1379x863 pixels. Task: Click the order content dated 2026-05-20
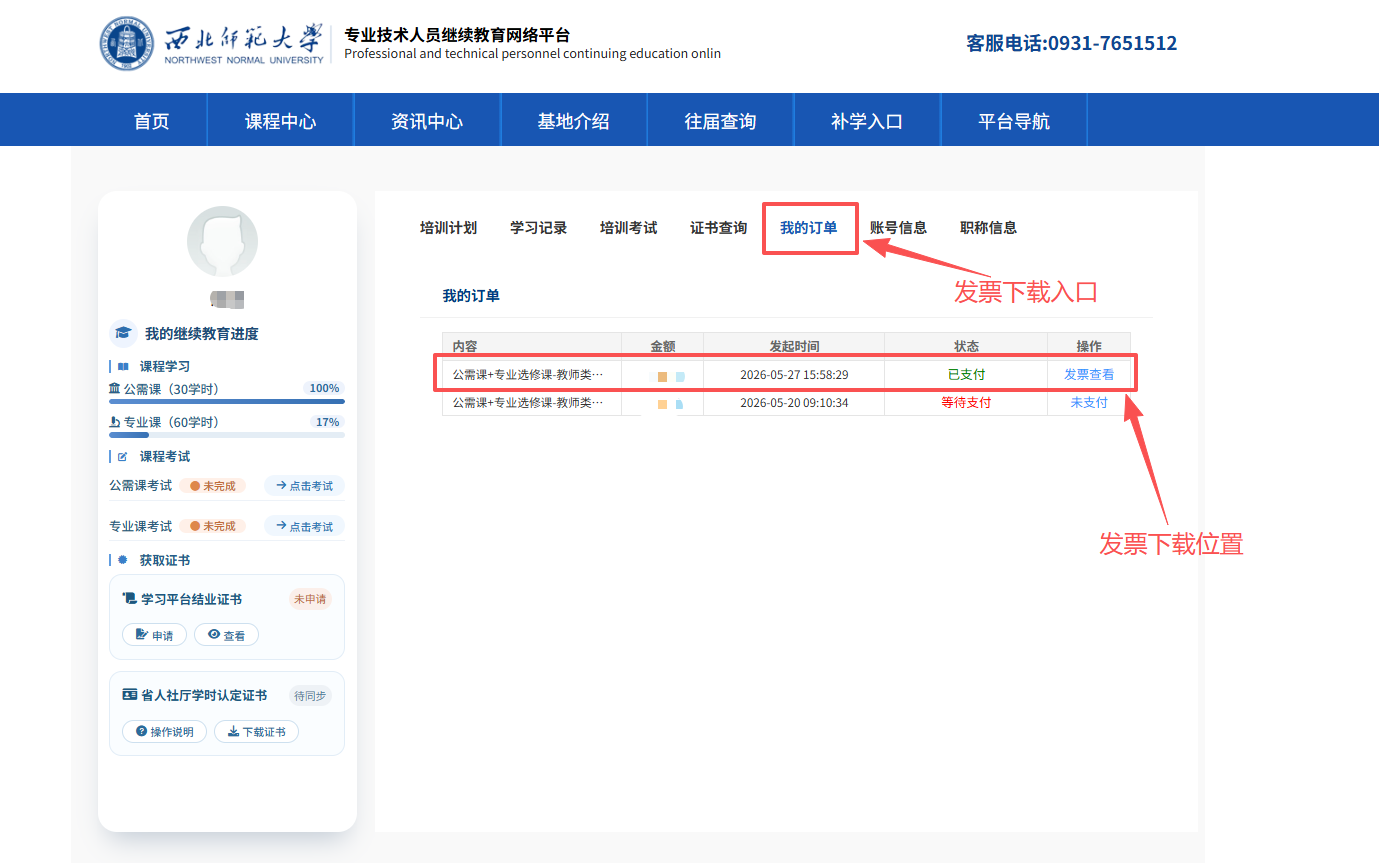[528, 402]
